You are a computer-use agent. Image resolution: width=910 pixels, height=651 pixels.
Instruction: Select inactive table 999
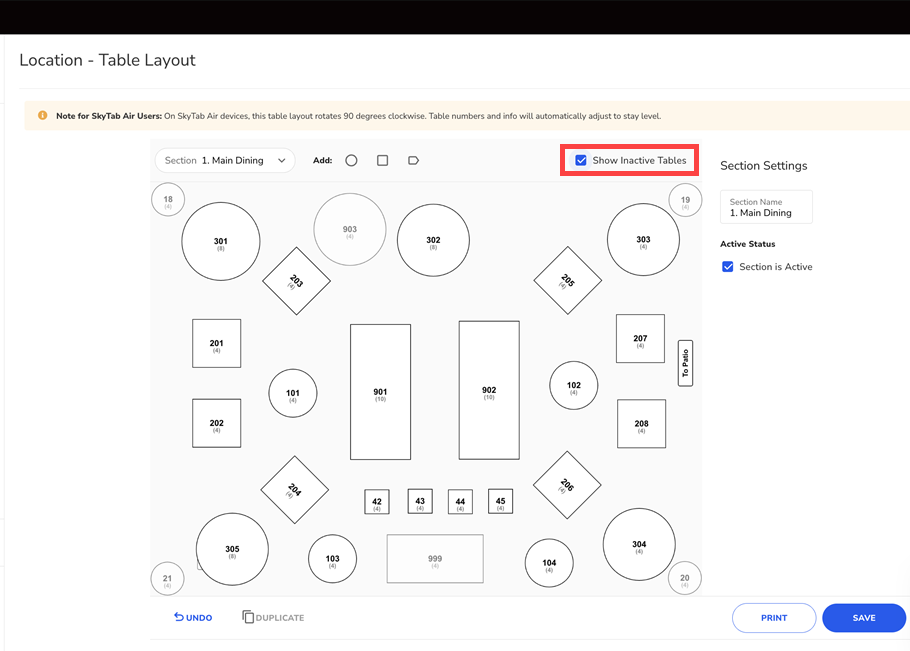(x=435, y=559)
